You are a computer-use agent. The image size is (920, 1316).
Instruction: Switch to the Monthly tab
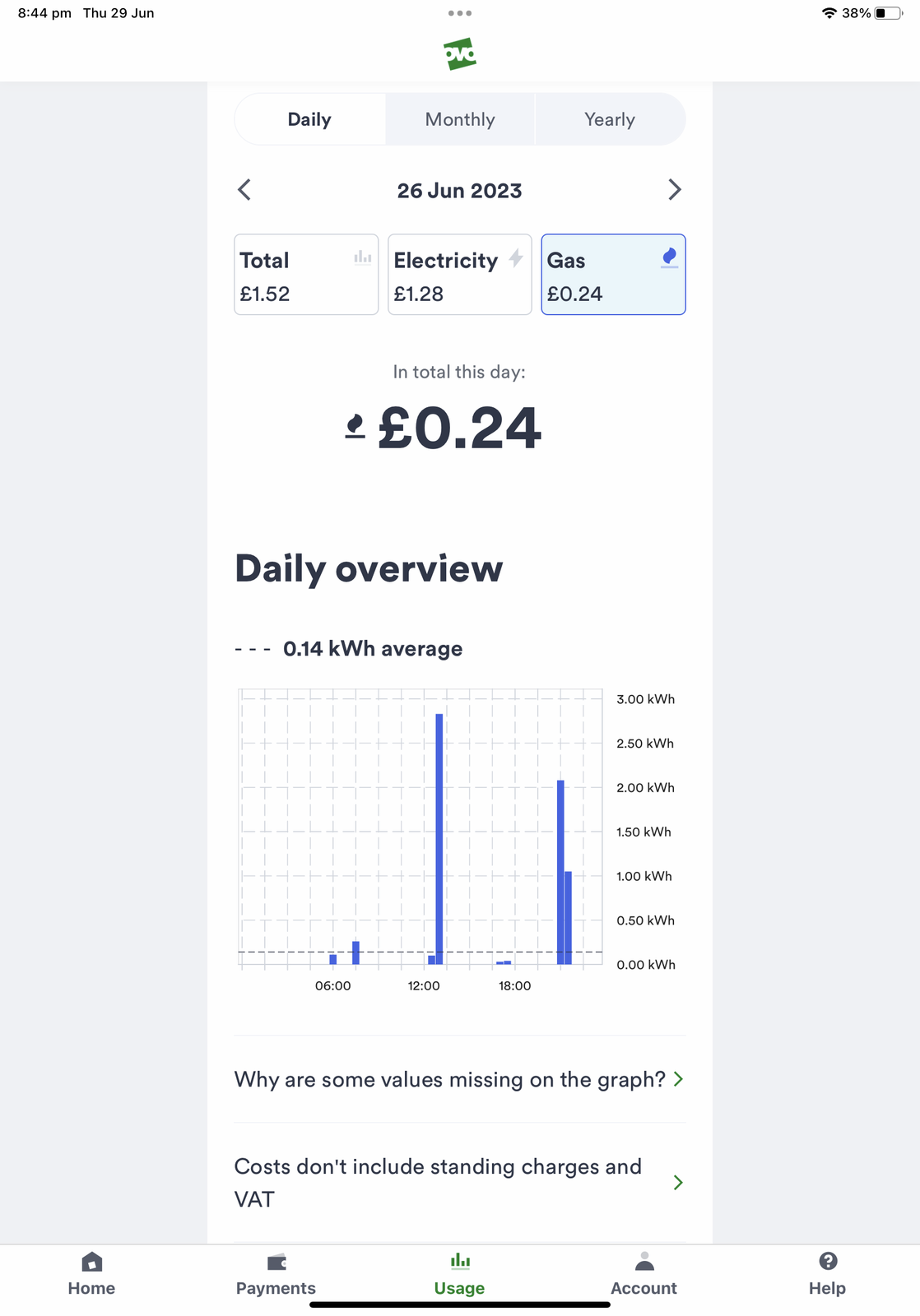click(460, 119)
